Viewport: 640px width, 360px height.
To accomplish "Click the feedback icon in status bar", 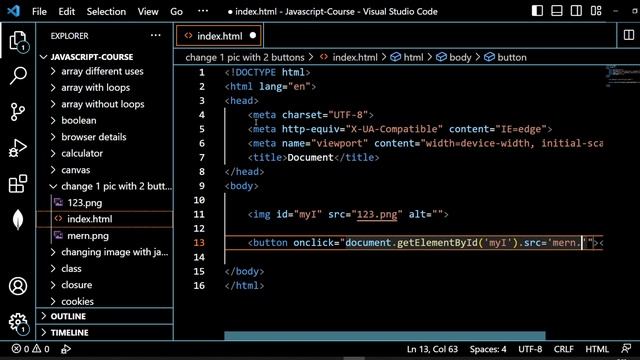I will coord(626,349).
